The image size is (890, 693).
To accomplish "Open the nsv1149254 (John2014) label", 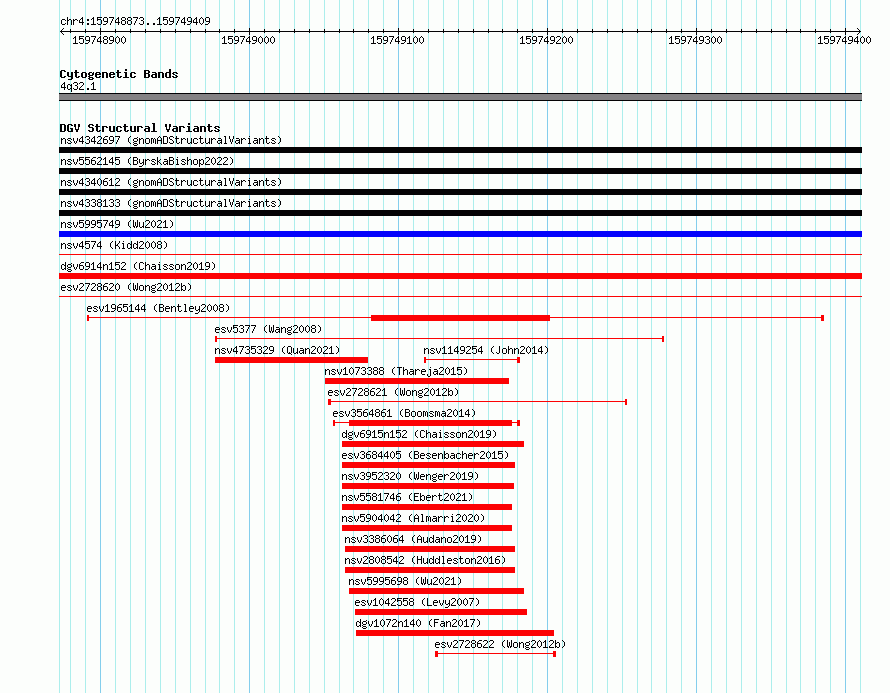I will [486, 350].
